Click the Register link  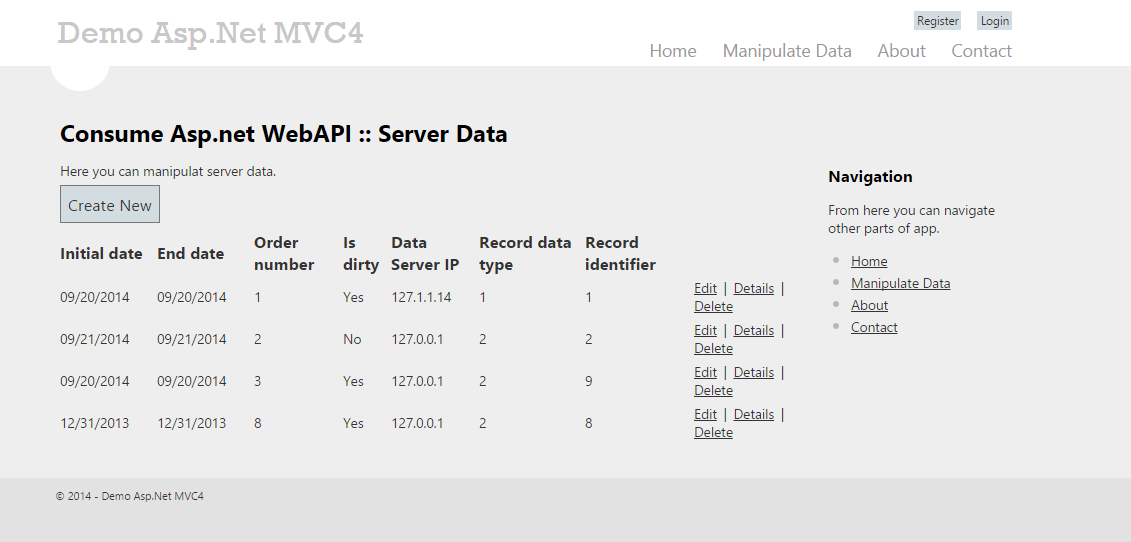point(937,21)
